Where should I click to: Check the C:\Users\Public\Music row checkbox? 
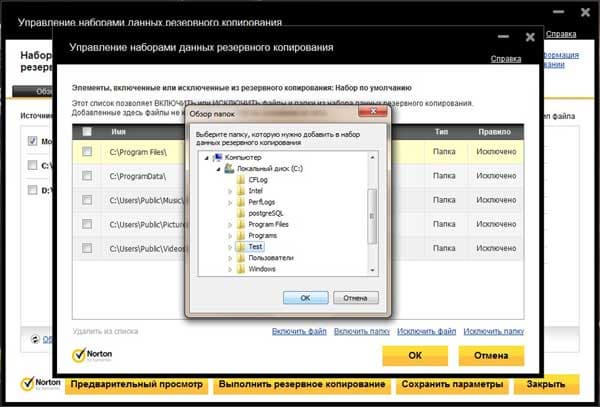click(87, 200)
